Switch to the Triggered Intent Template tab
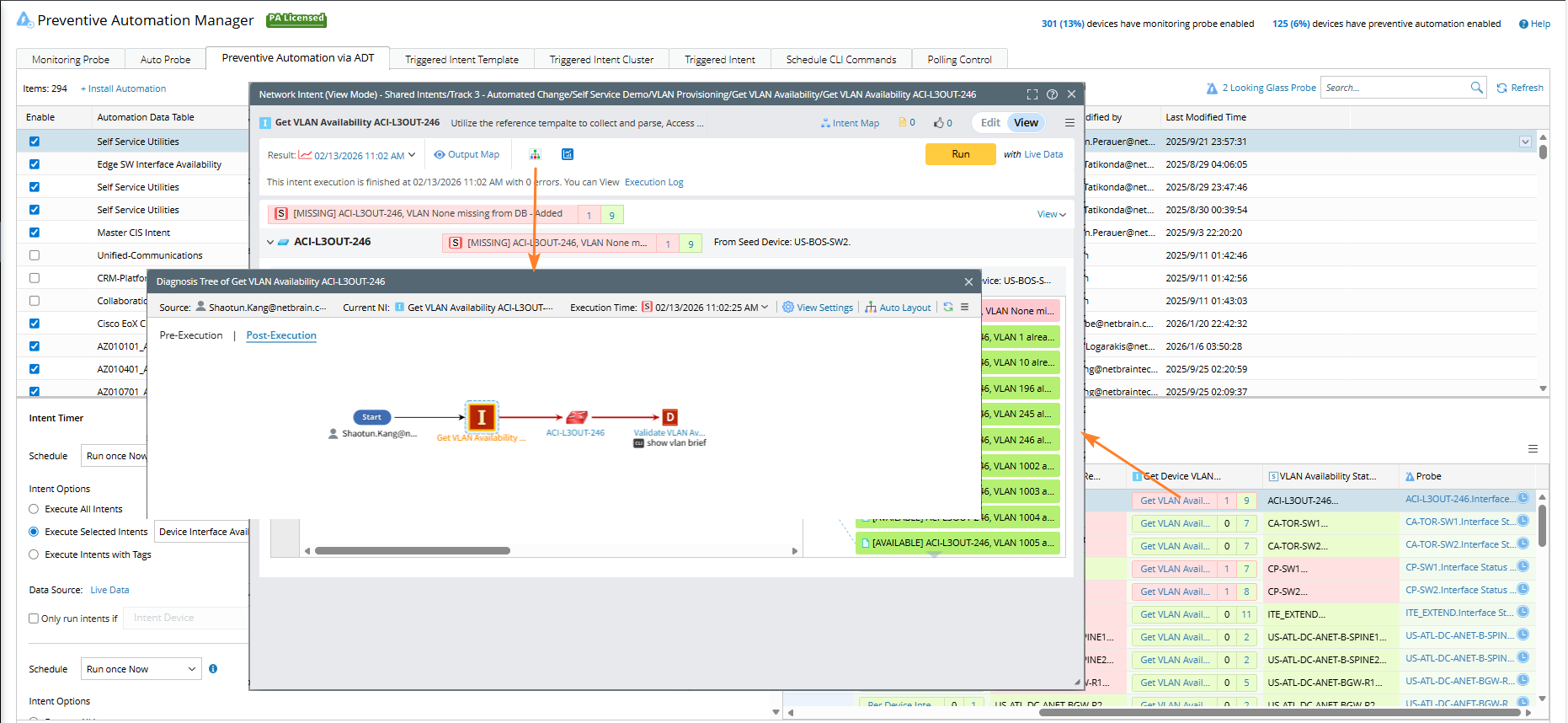Image resolution: width=1568 pixels, height=723 pixels. coord(461,60)
